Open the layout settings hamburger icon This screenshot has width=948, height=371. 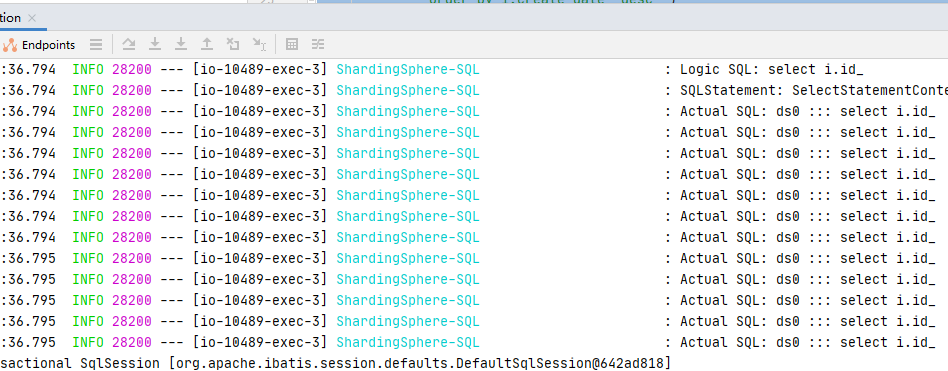tap(96, 44)
